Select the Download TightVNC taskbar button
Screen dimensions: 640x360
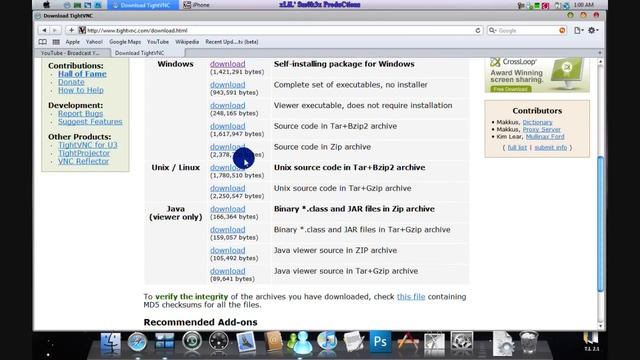(143, 5)
